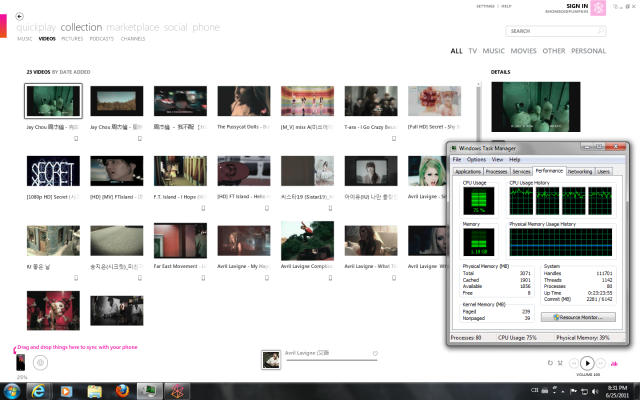640x400 pixels.
Task: Filter videos by Movies
Action: coord(523,51)
